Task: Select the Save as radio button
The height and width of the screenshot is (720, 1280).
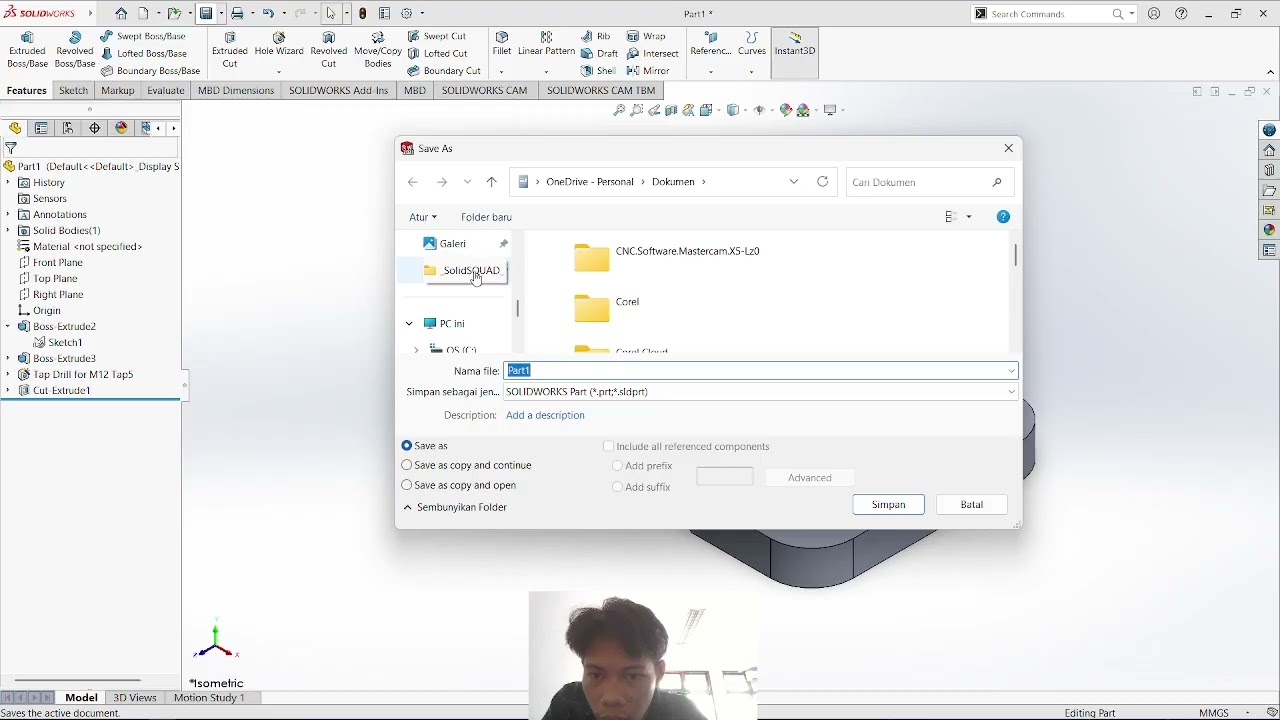Action: pos(407,446)
